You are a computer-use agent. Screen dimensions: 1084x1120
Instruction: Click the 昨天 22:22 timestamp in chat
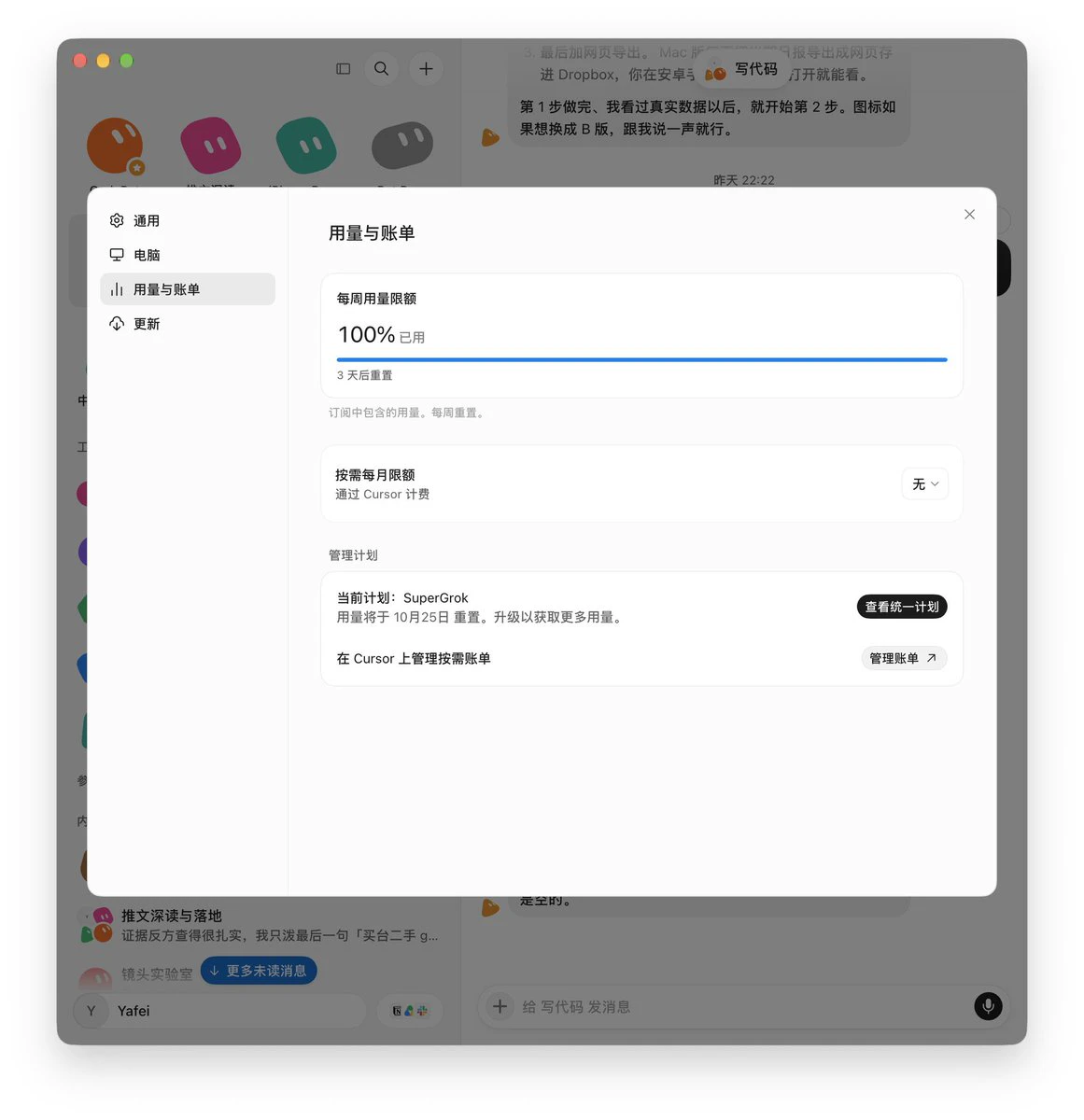744,180
